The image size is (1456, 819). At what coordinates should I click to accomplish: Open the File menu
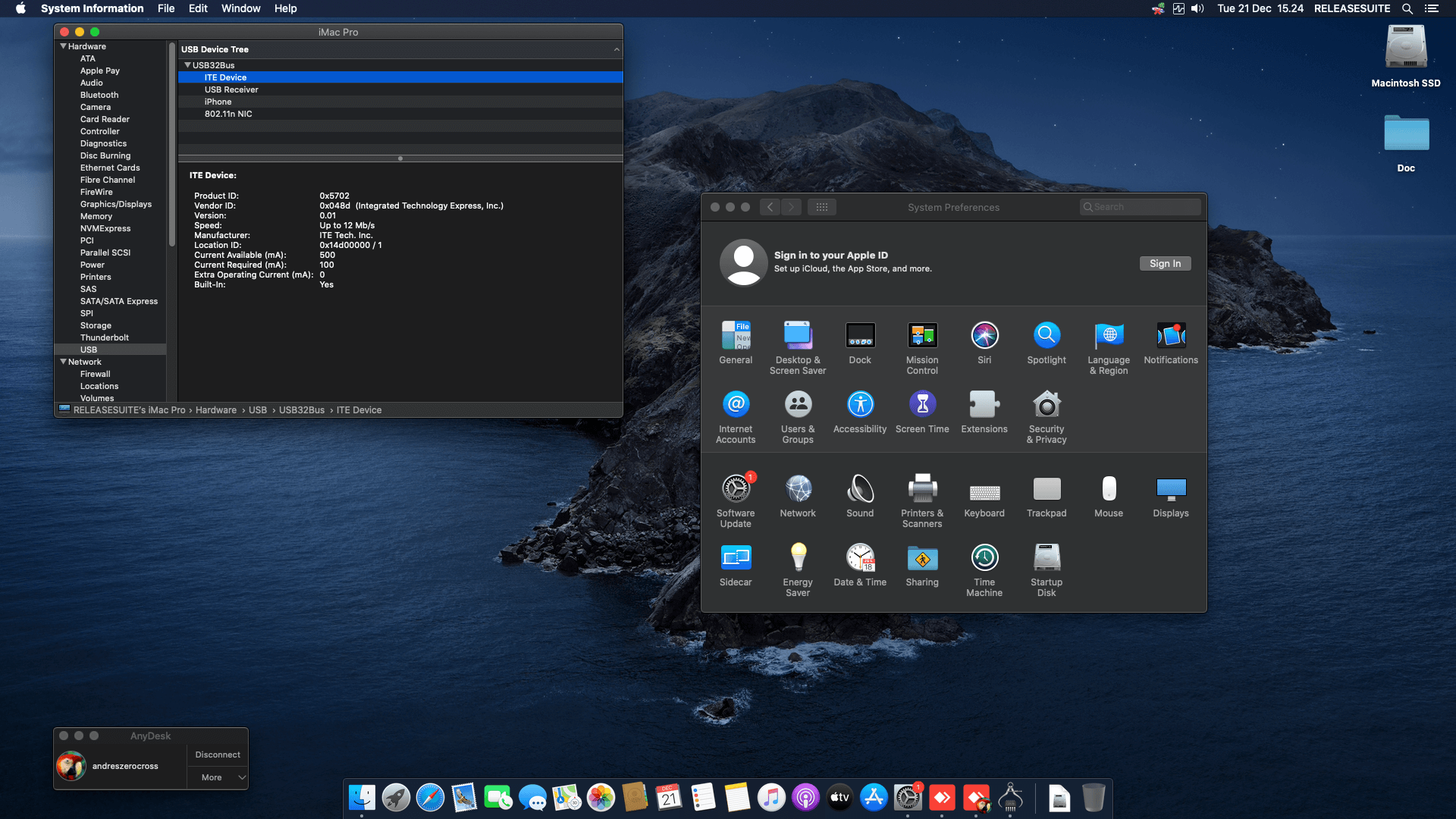[x=166, y=8]
